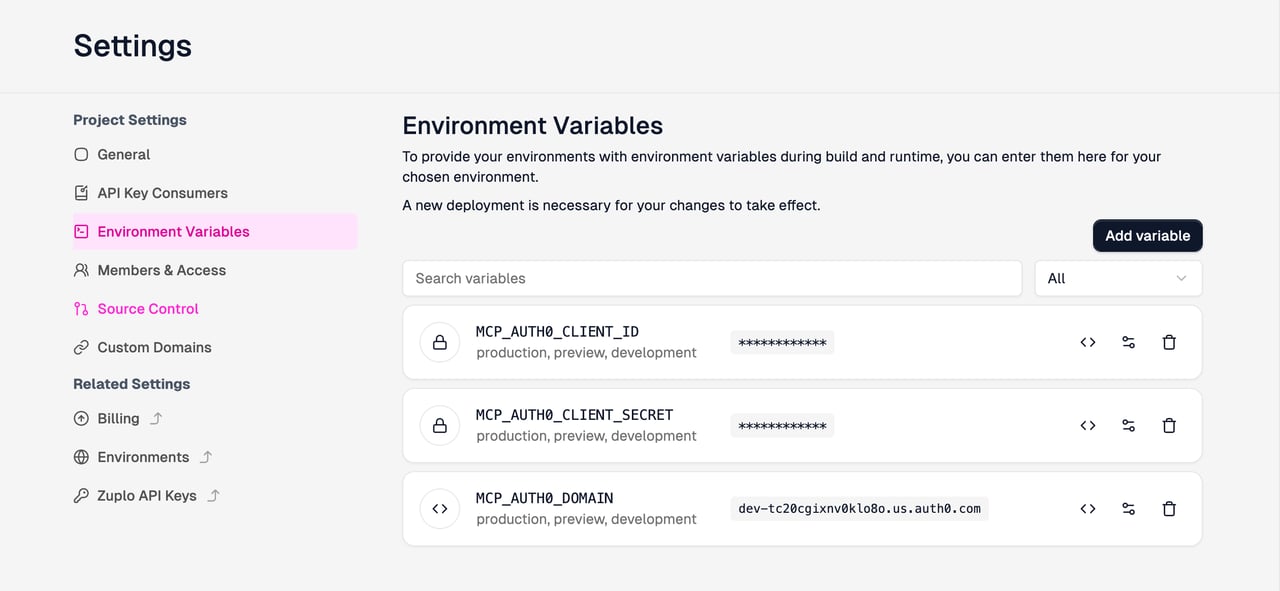Click the dev-tc20cgixnv0klo8o.us.auth0.com value

coord(860,508)
